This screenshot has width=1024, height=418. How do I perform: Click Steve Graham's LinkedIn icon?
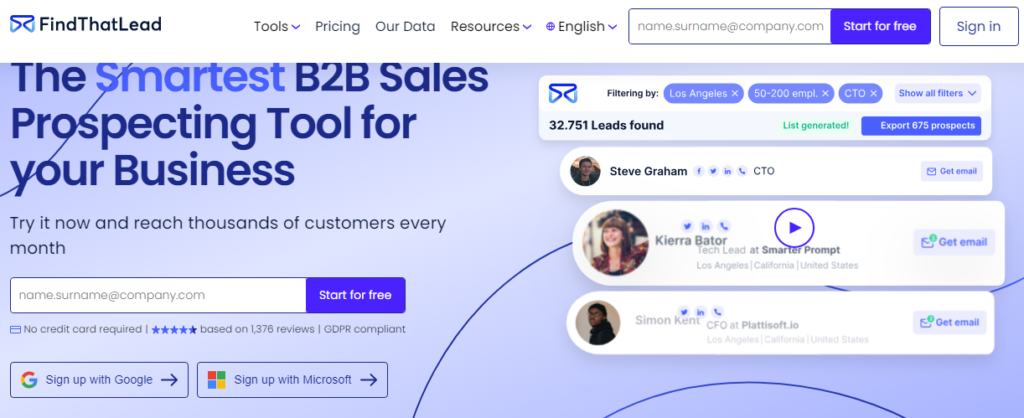click(728, 171)
